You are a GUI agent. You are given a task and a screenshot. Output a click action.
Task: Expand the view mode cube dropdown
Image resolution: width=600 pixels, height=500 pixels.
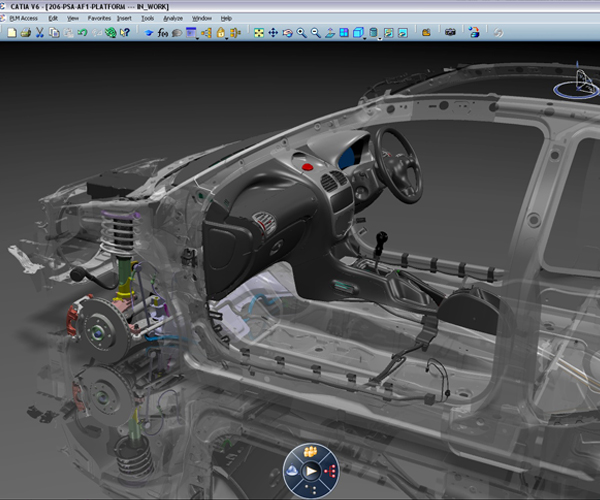[x=365, y=36]
